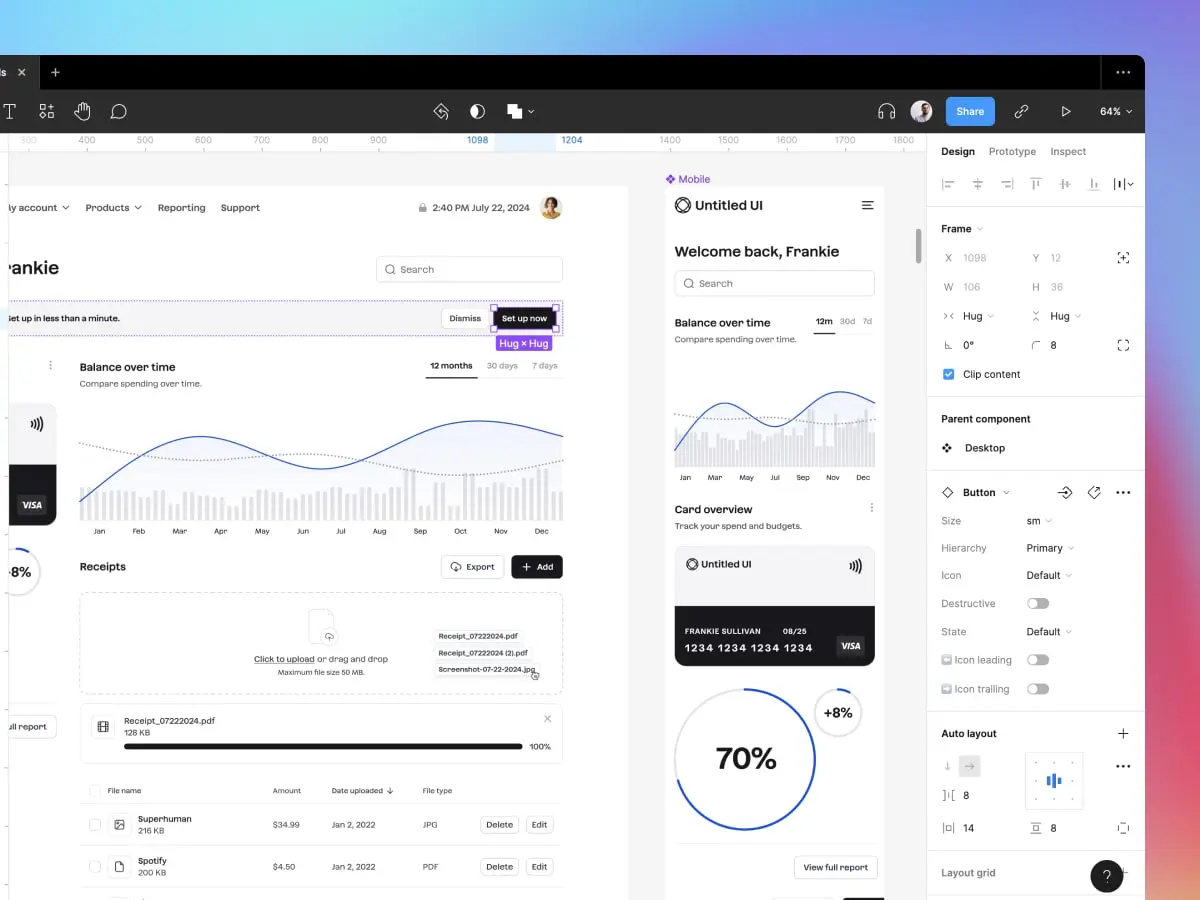Turn on the Icon leading toggle
The height and width of the screenshot is (900, 1200).
[1038, 660]
